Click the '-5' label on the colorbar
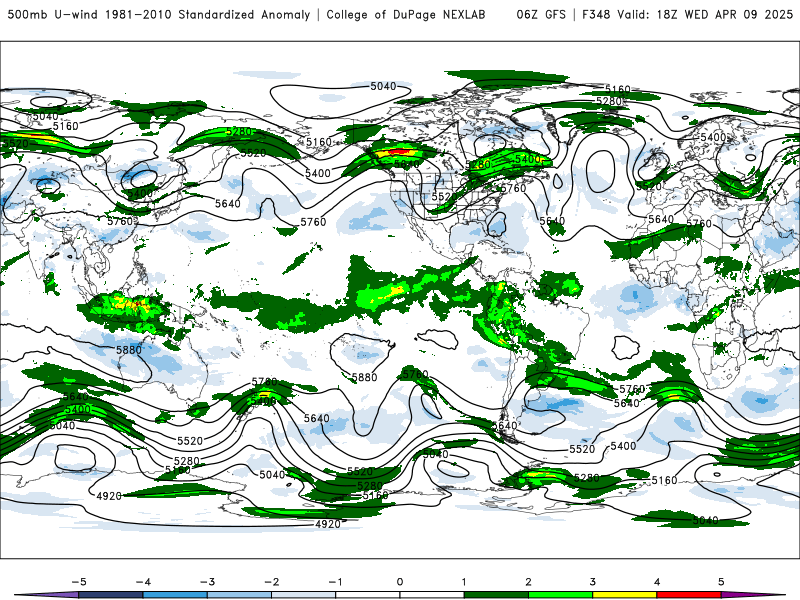Viewport: 800px width, 600px height. point(79,582)
